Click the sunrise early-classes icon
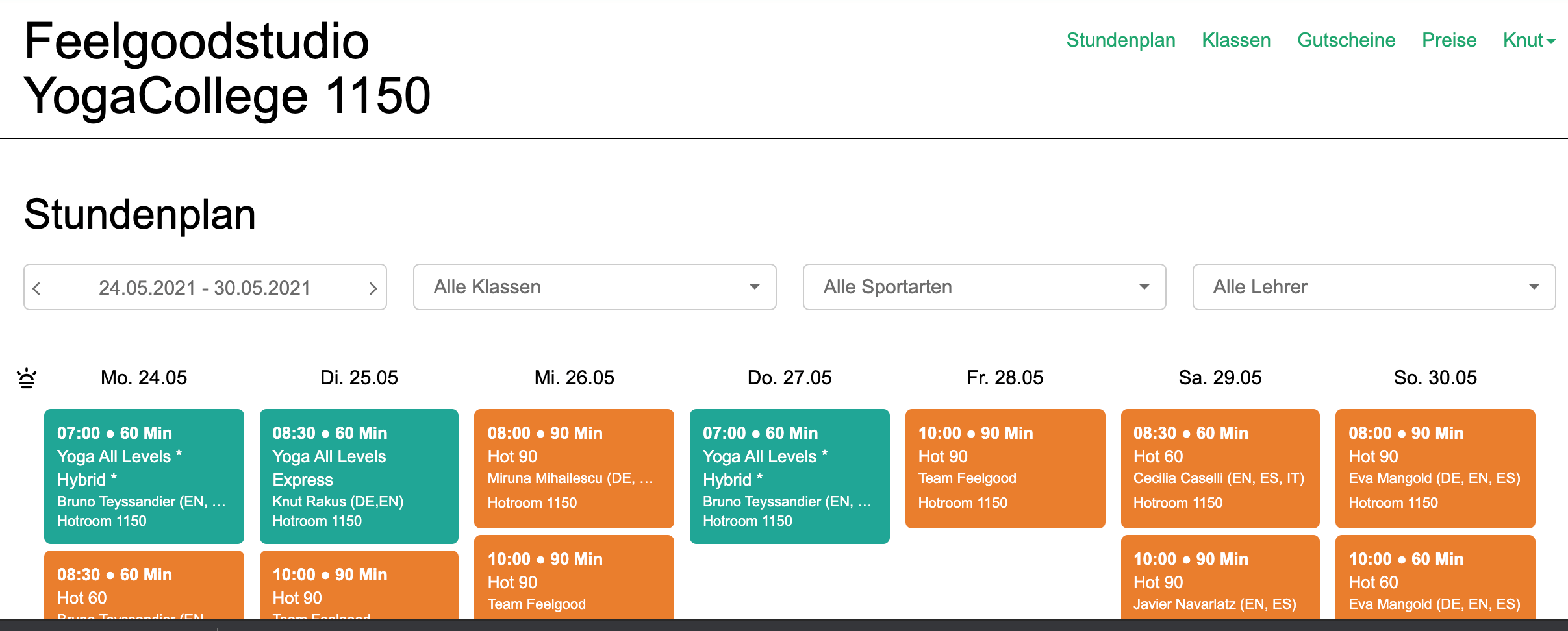 [x=27, y=378]
